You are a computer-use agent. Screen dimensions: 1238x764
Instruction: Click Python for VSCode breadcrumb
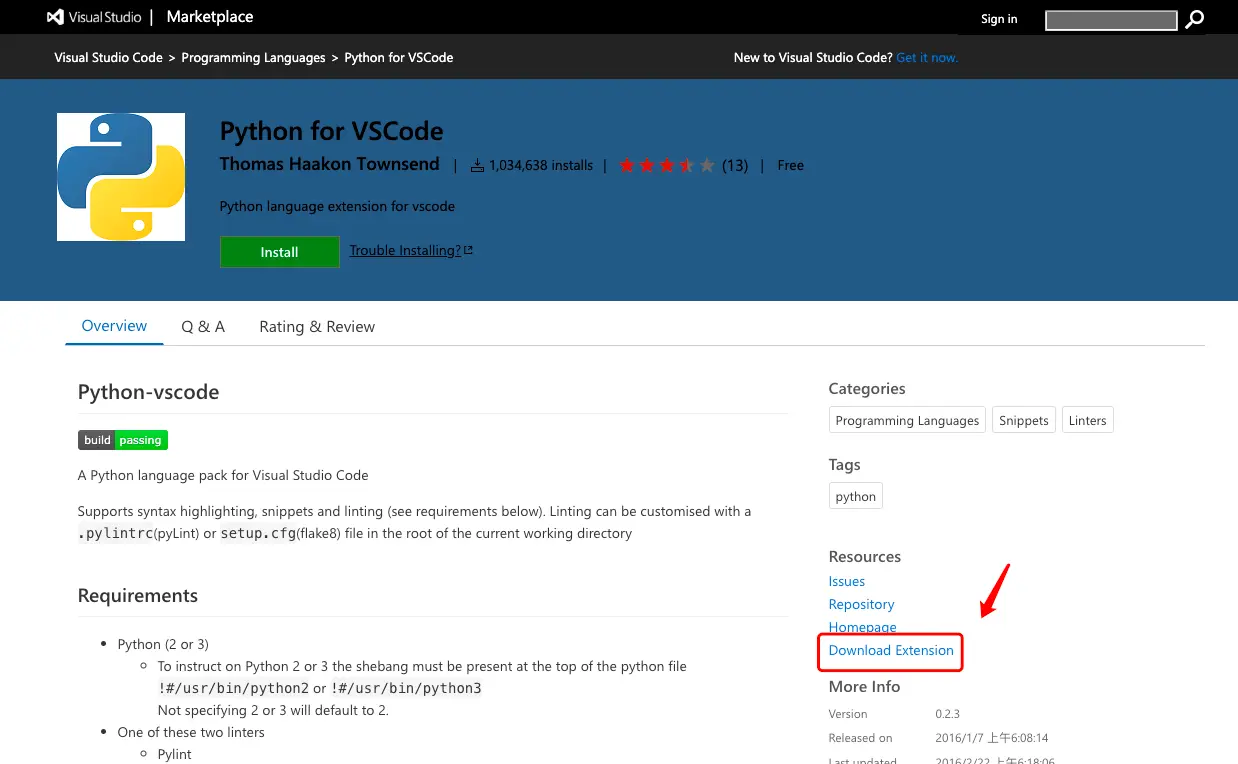pyautogui.click(x=399, y=58)
